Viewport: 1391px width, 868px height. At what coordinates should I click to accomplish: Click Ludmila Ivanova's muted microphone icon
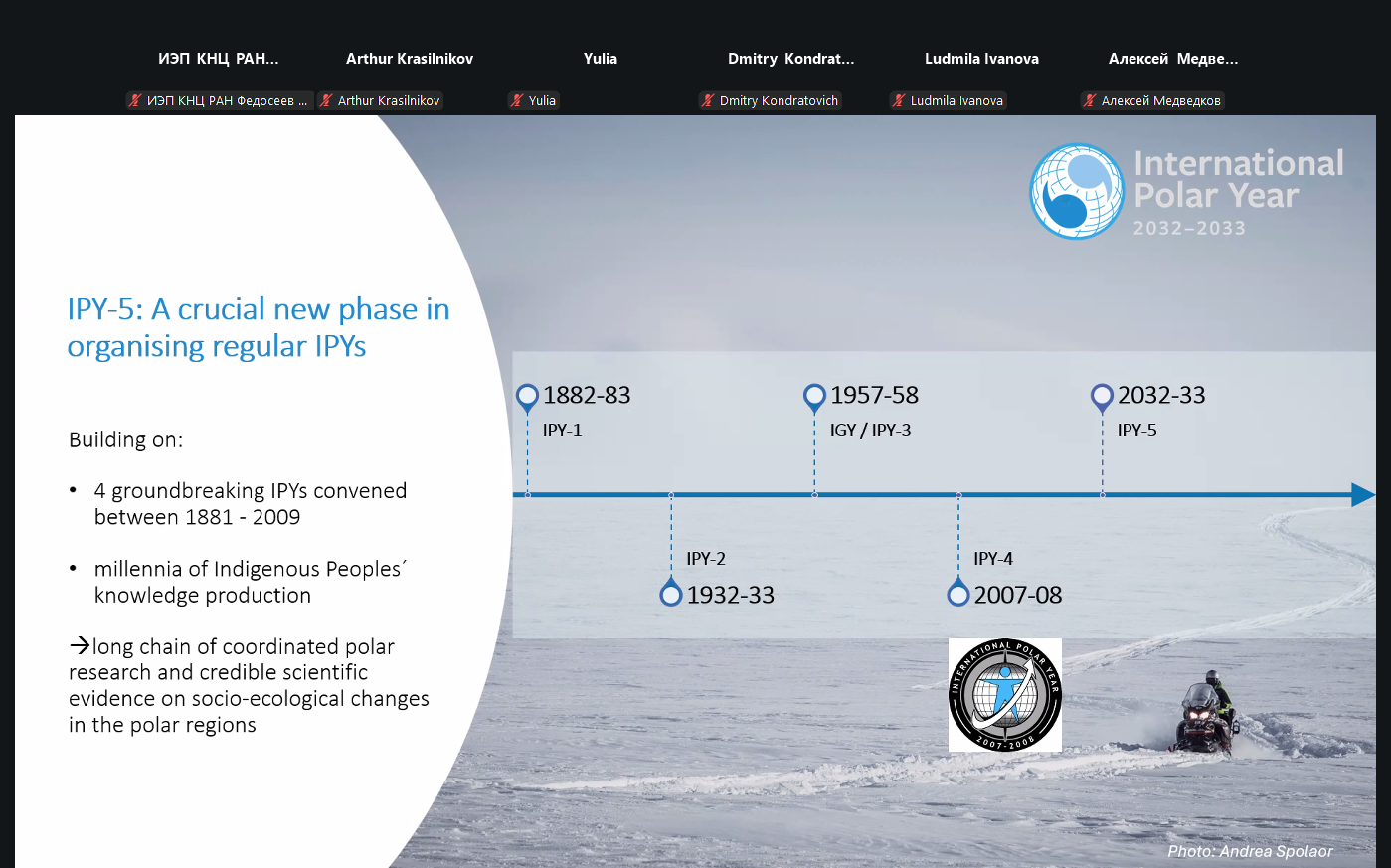(899, 100)
